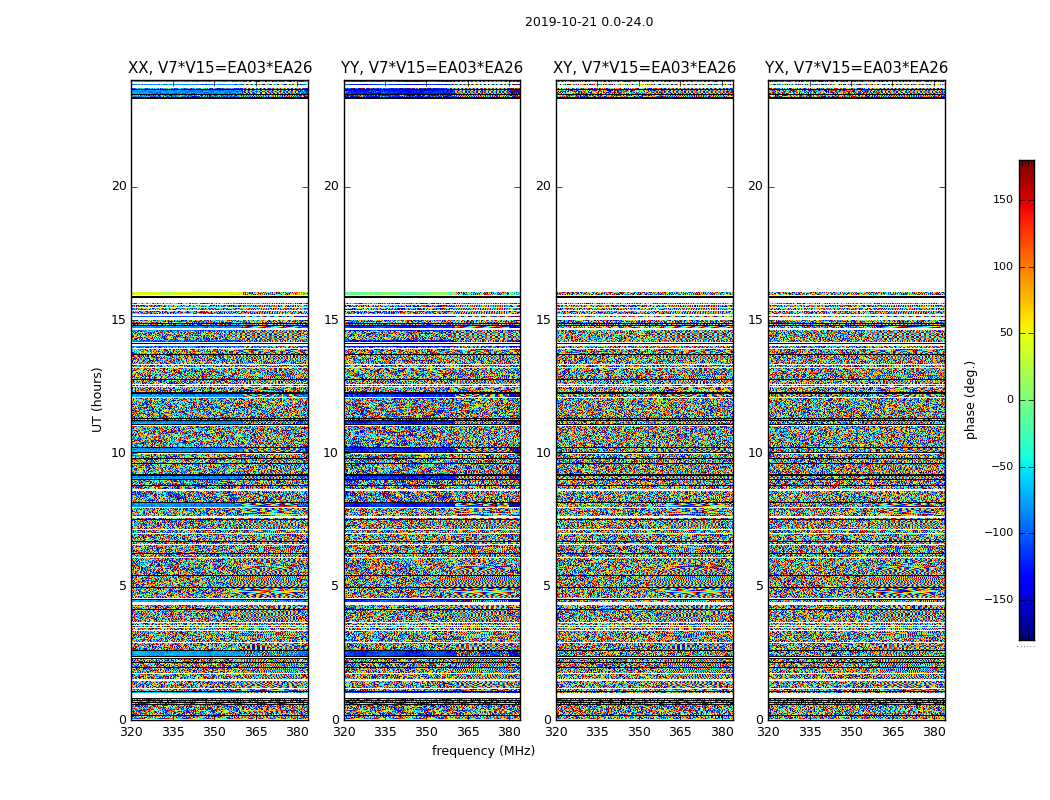Click the '365' frequency tick under YY panel
This screenshot has height=800, width=1050.
pos(468,732)
